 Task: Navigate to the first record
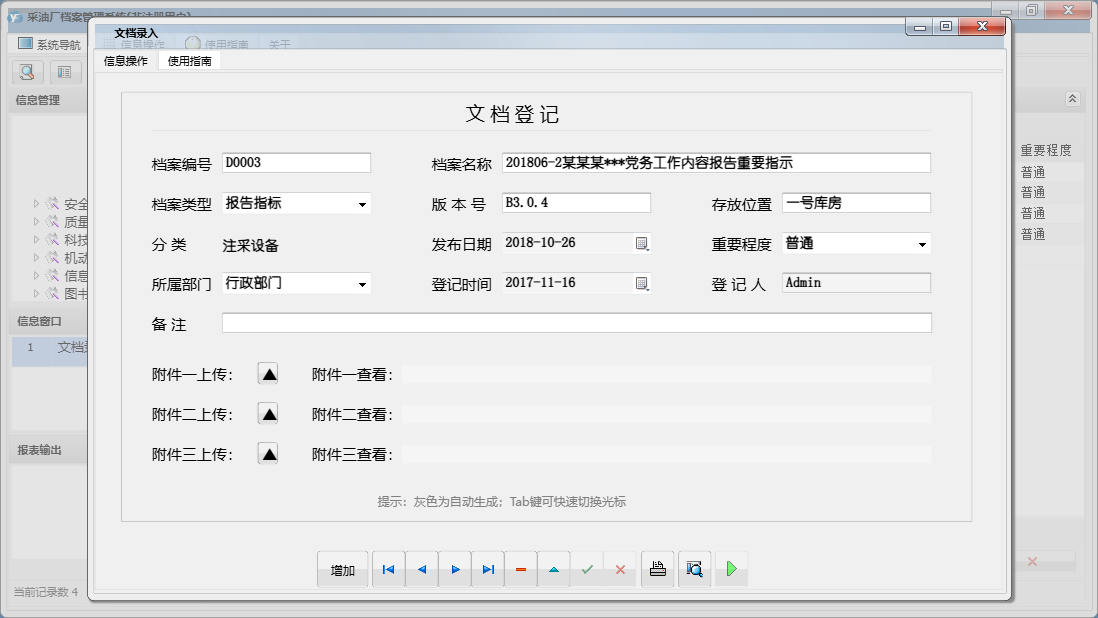tap(388, 568)
